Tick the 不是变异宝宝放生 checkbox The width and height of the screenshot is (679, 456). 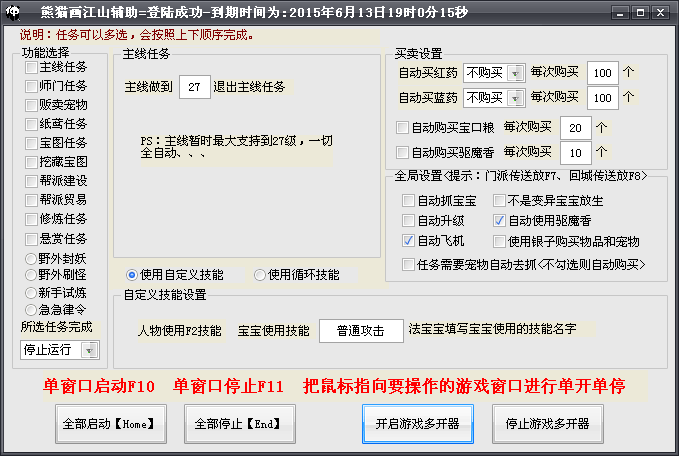pyautogui.click(x=499, y=201)
